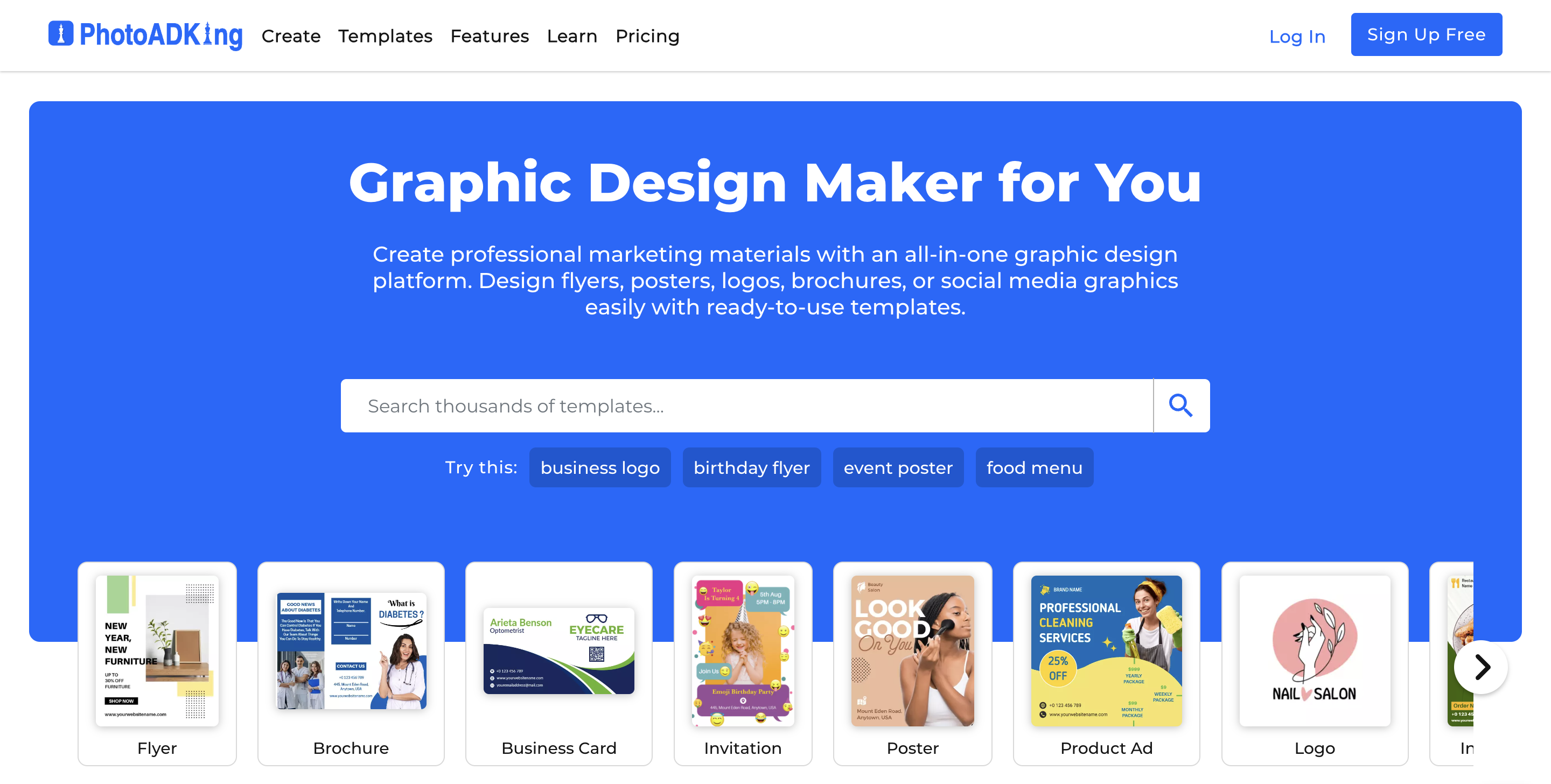Open the Features menu

coord(490,36)
